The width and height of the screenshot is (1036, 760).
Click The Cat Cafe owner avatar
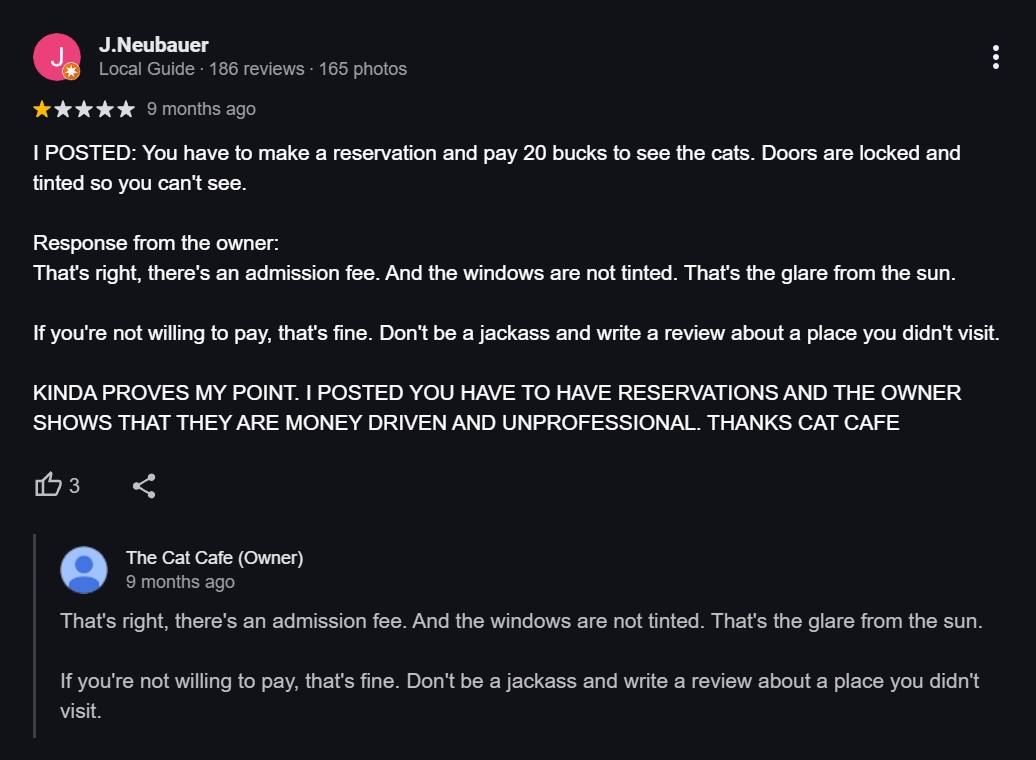(84, 569)
